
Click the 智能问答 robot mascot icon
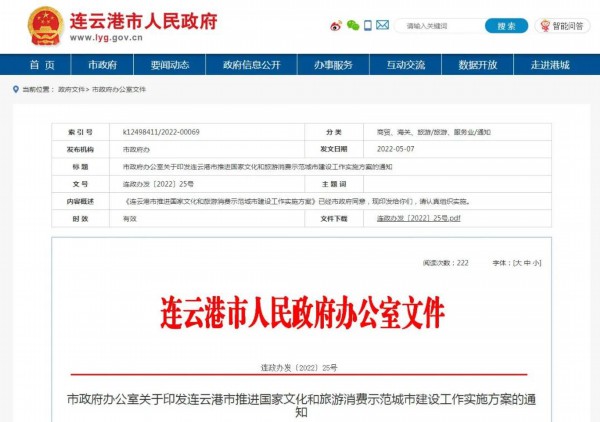pos(545,25)
